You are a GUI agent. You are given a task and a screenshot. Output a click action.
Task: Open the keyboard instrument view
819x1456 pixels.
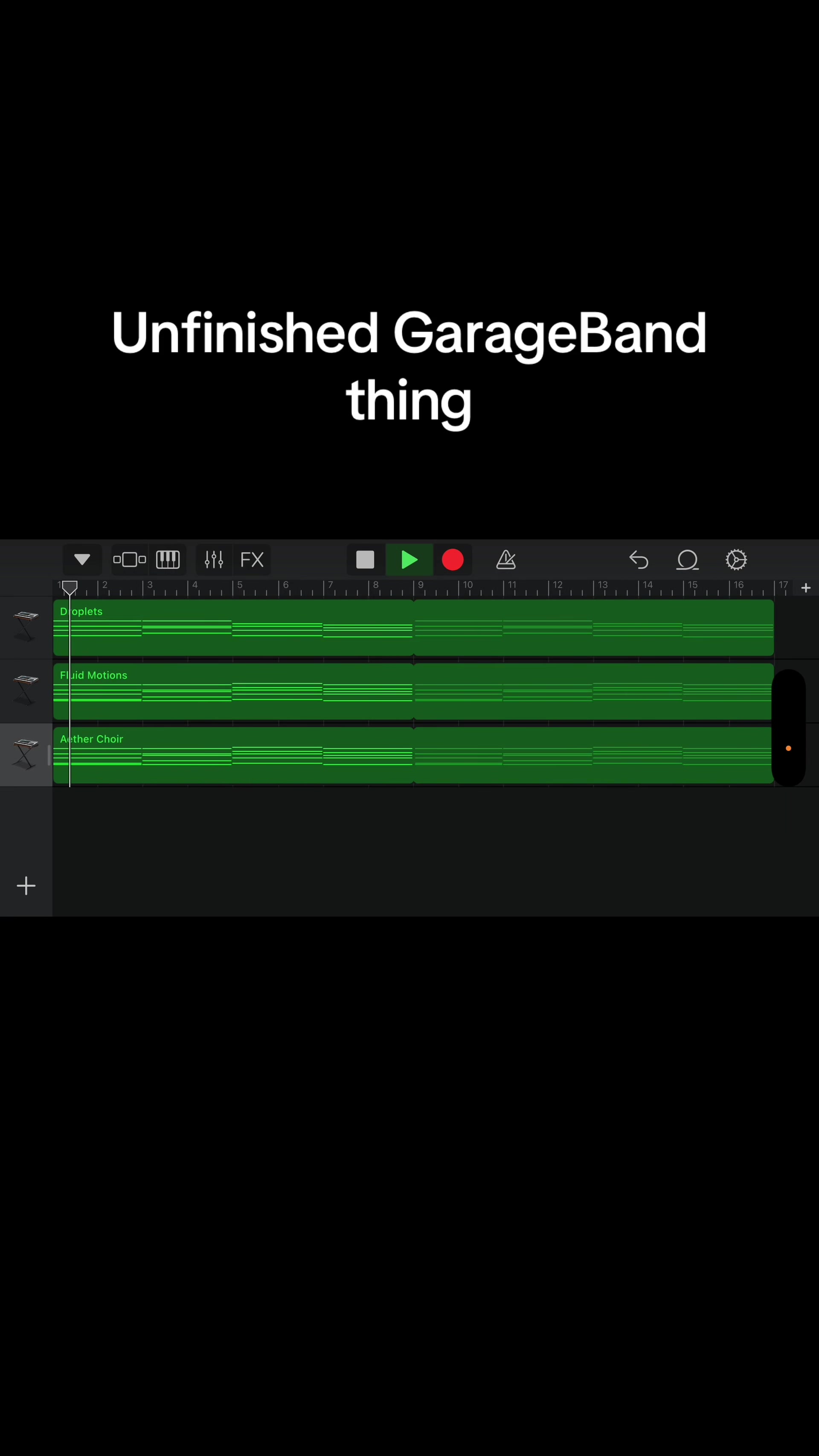[168, 559]
